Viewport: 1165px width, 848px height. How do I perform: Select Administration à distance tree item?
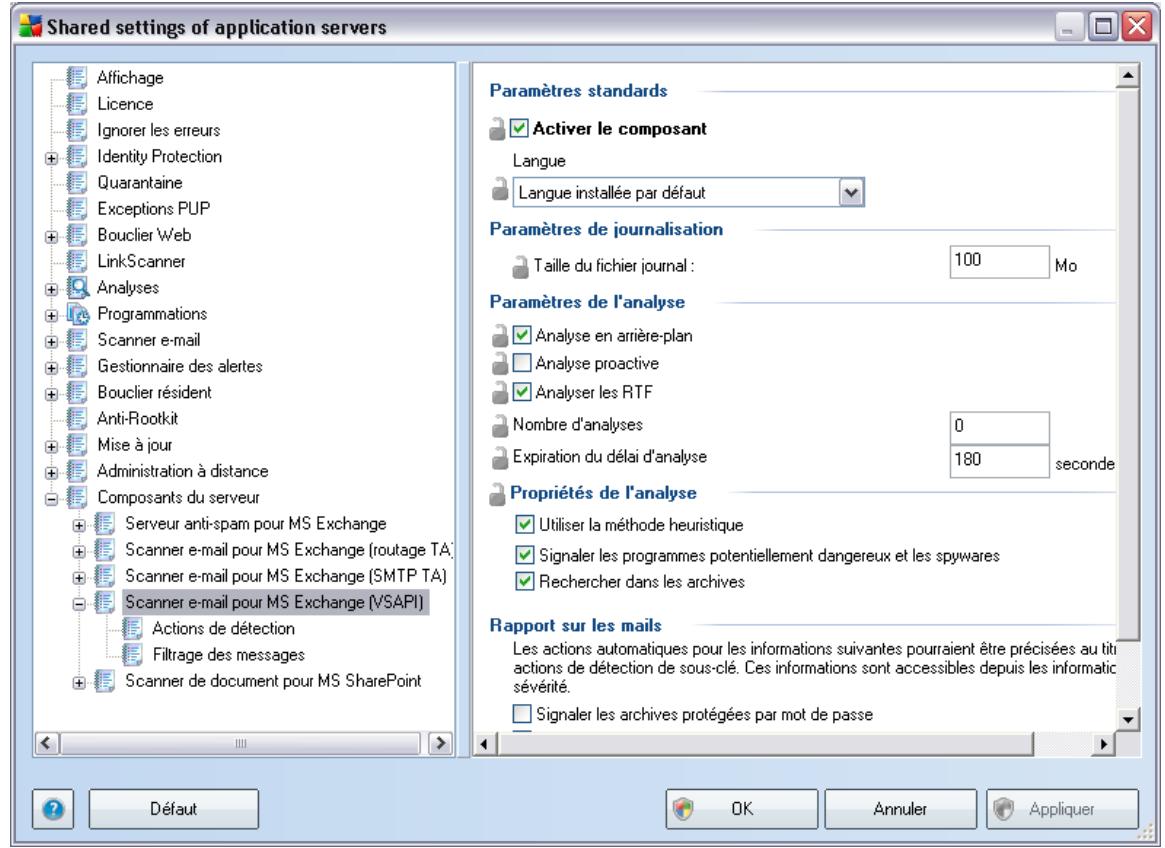183,471
